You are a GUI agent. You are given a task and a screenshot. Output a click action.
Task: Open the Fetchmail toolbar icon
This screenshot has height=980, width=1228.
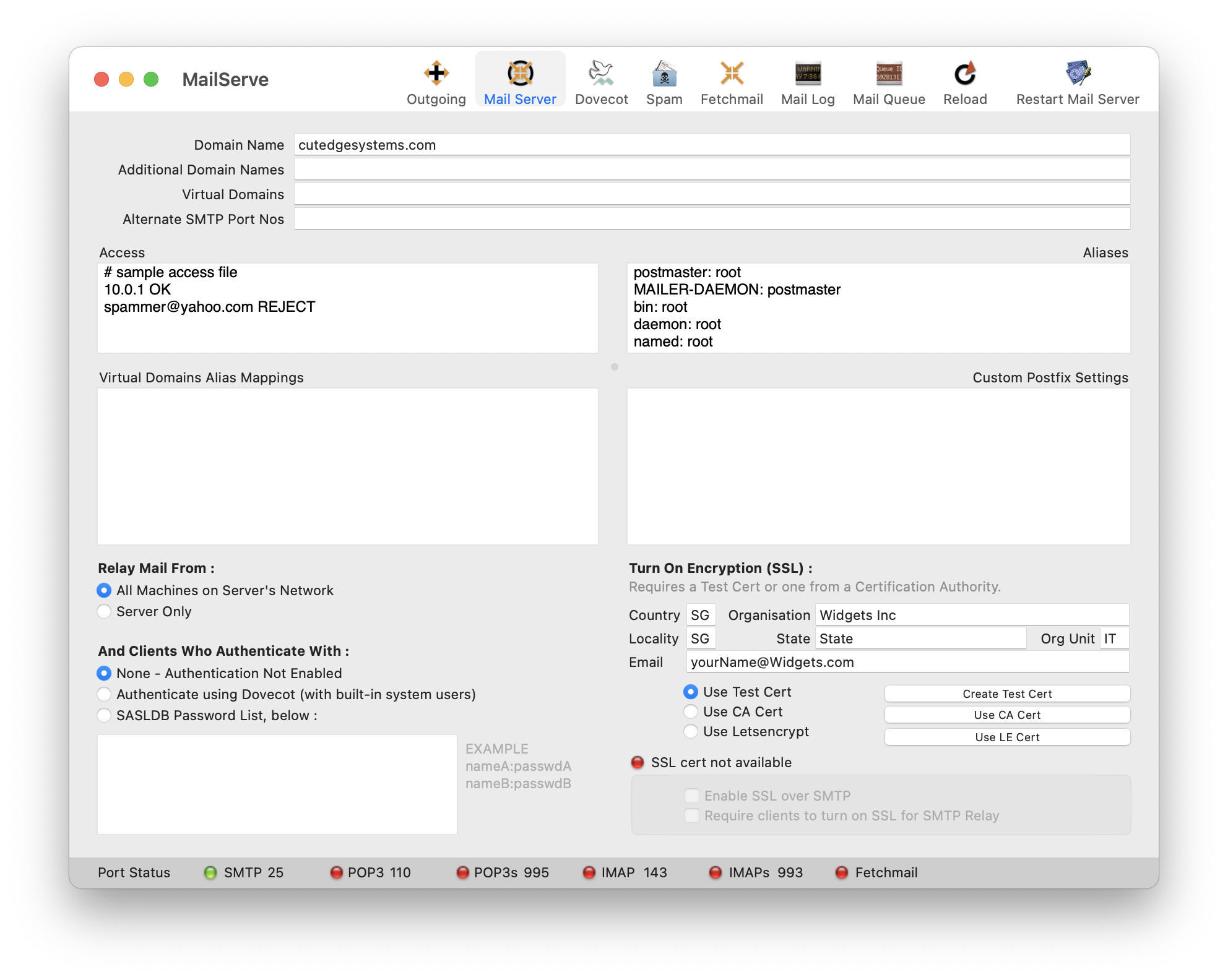[732, 74]
